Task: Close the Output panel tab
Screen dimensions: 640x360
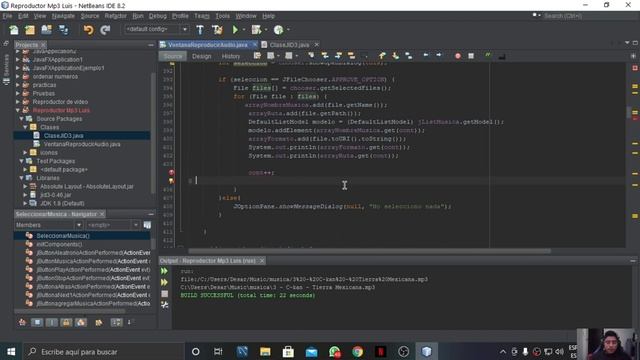Action: (262, 260)
